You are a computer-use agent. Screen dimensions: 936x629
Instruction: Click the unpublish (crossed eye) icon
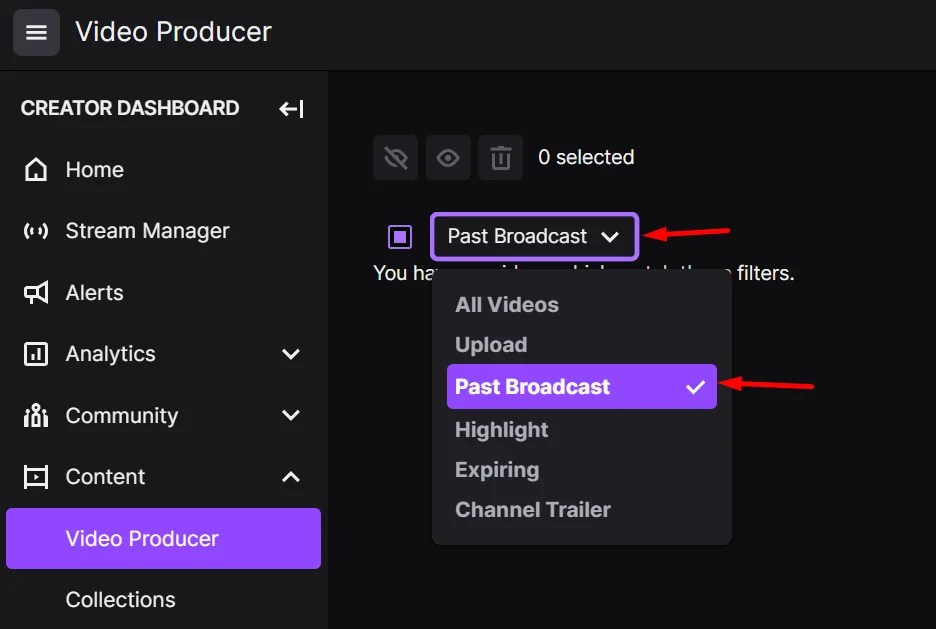point(395,157)
